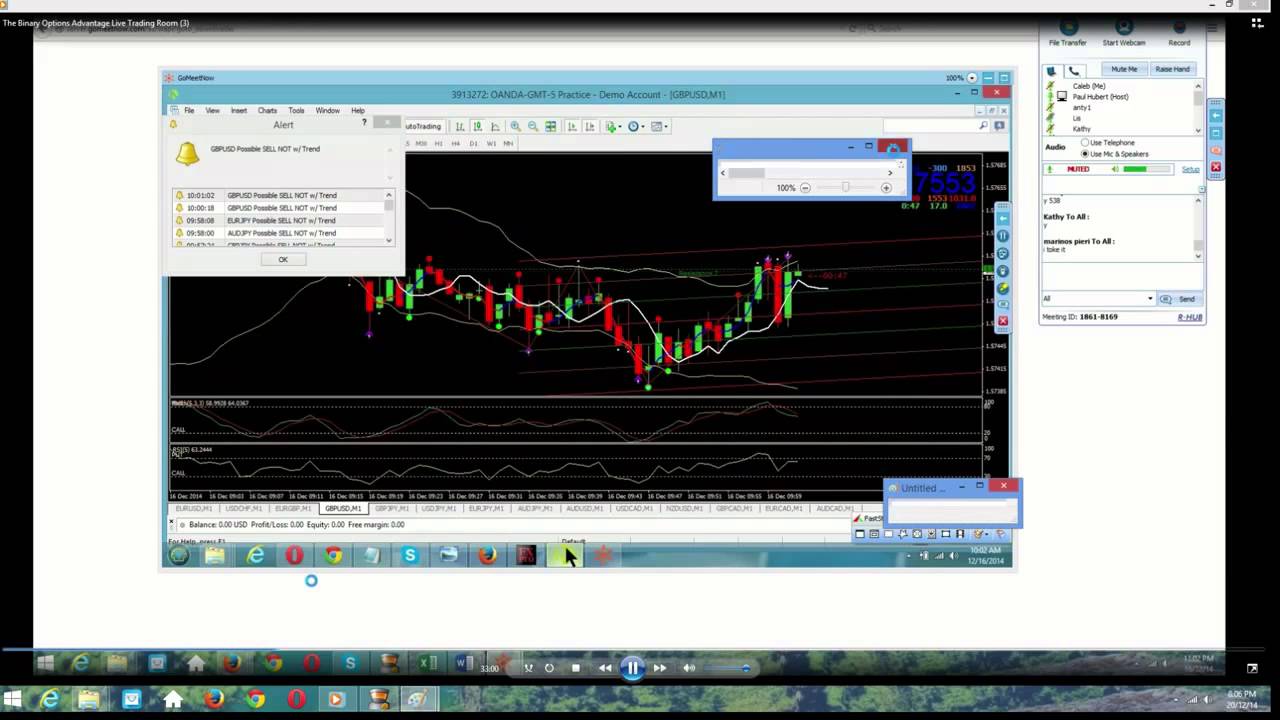Switch to the USDJPY,M1 chart tab

coord(438,508)
